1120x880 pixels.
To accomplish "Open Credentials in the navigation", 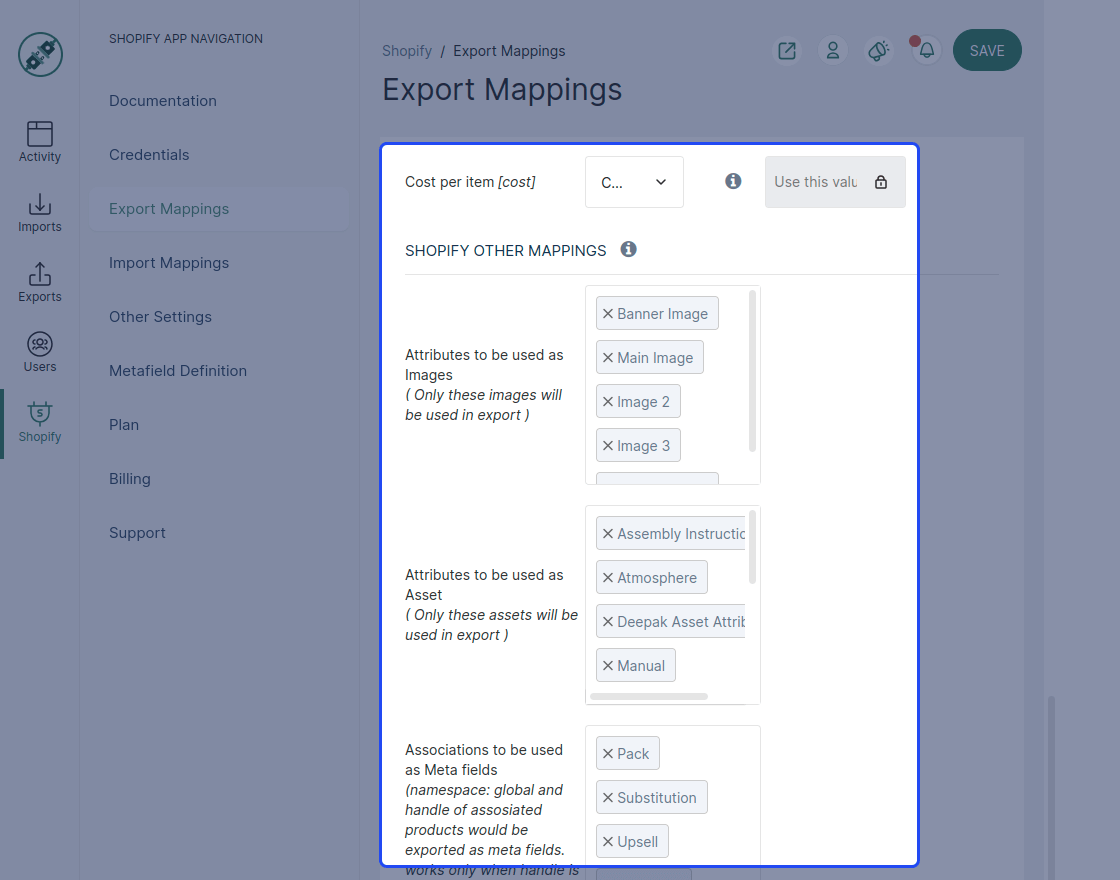I will point(149,155).
